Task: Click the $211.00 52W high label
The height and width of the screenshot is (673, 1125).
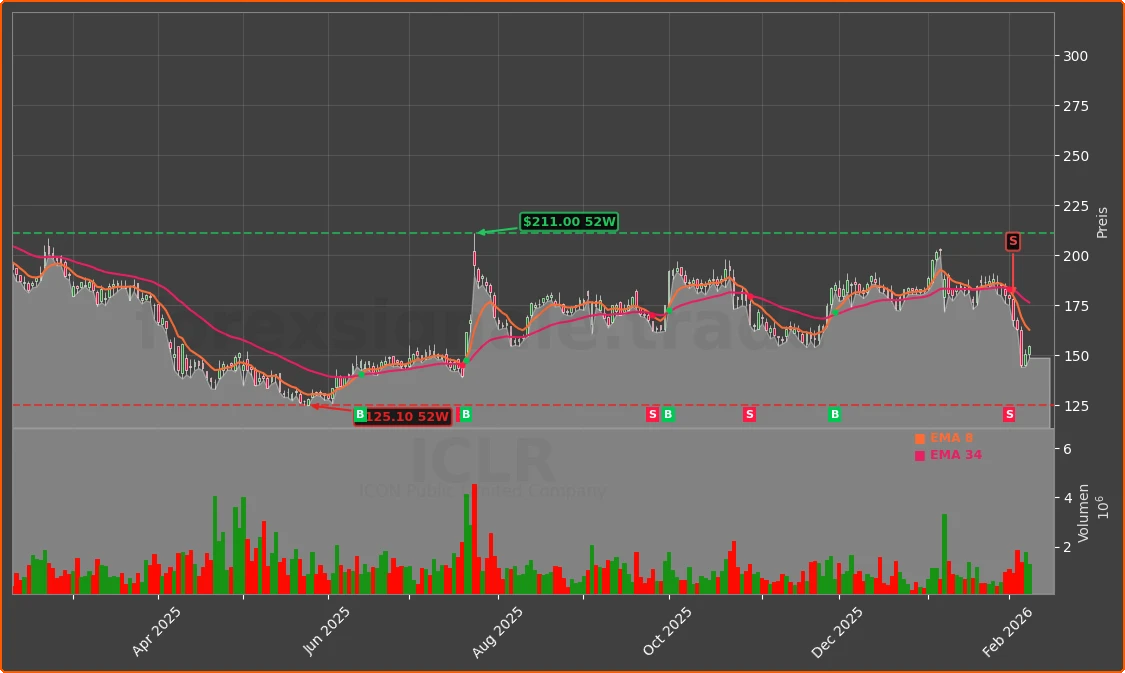Action: (x=569, y=222)
